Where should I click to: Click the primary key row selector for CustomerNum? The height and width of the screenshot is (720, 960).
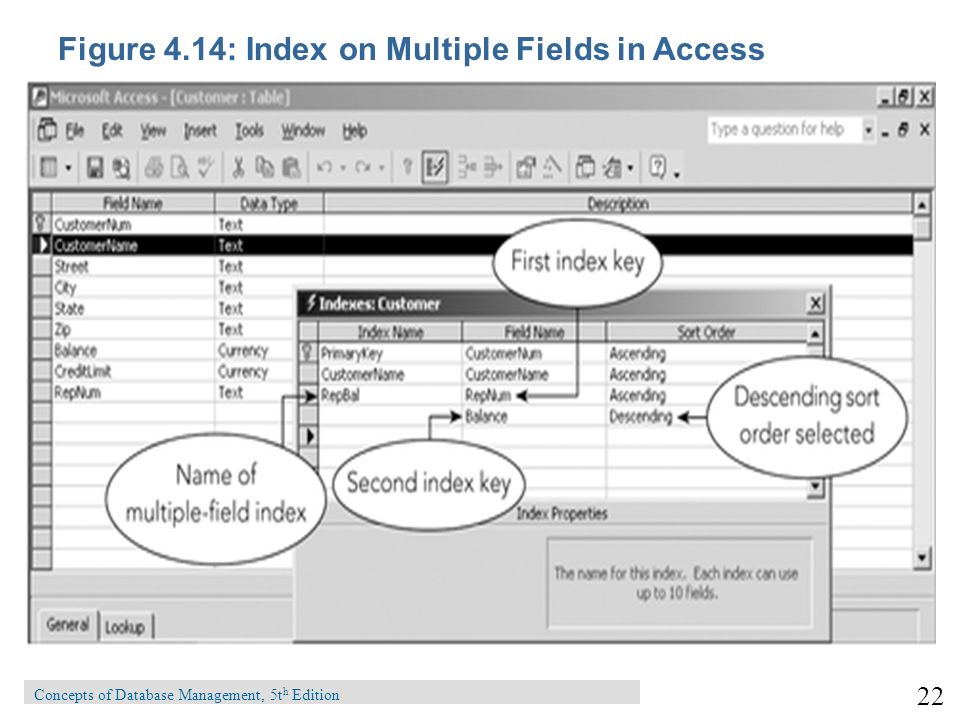tap(42, 224)
